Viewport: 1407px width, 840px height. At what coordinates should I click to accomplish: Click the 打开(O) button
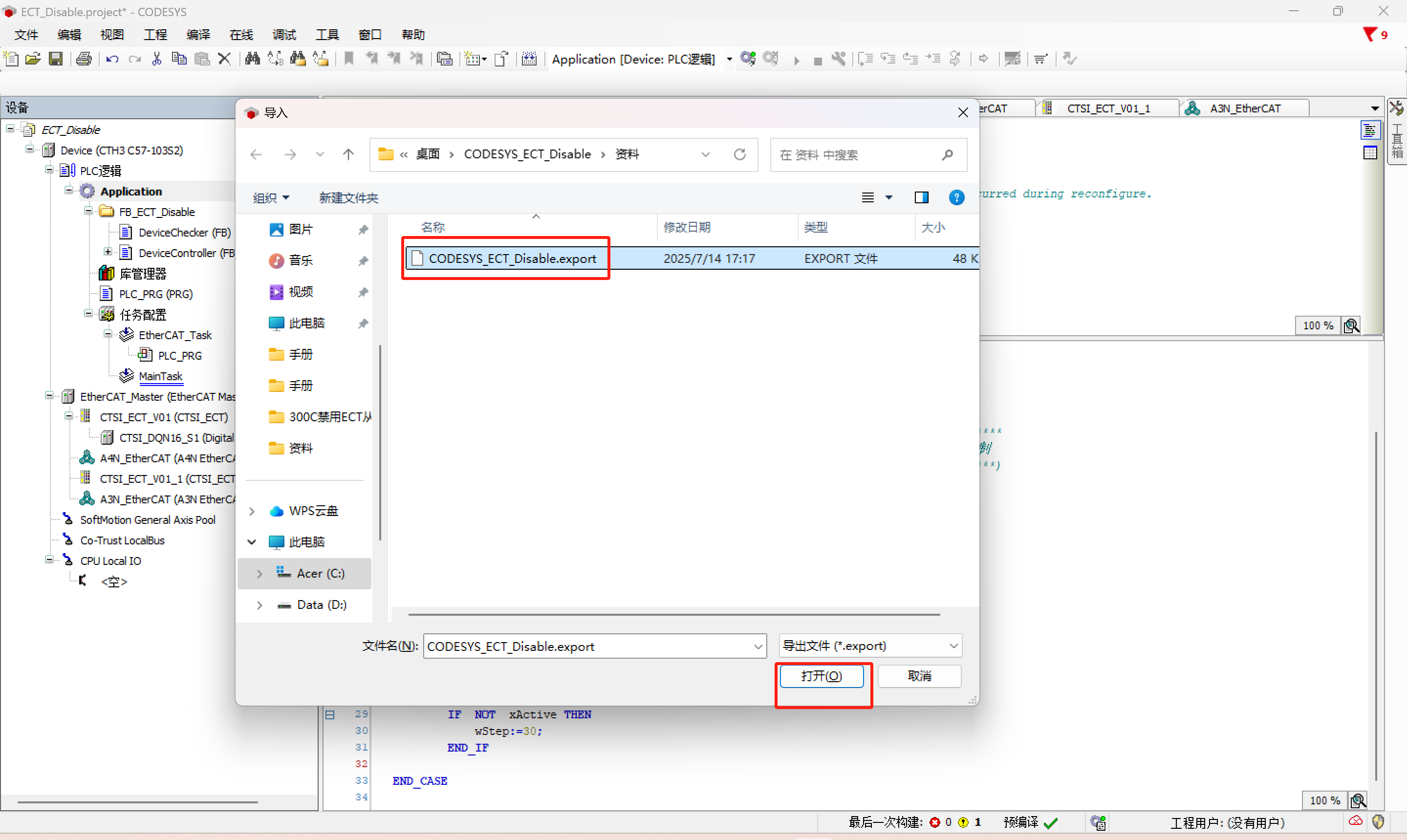(821, 676)
